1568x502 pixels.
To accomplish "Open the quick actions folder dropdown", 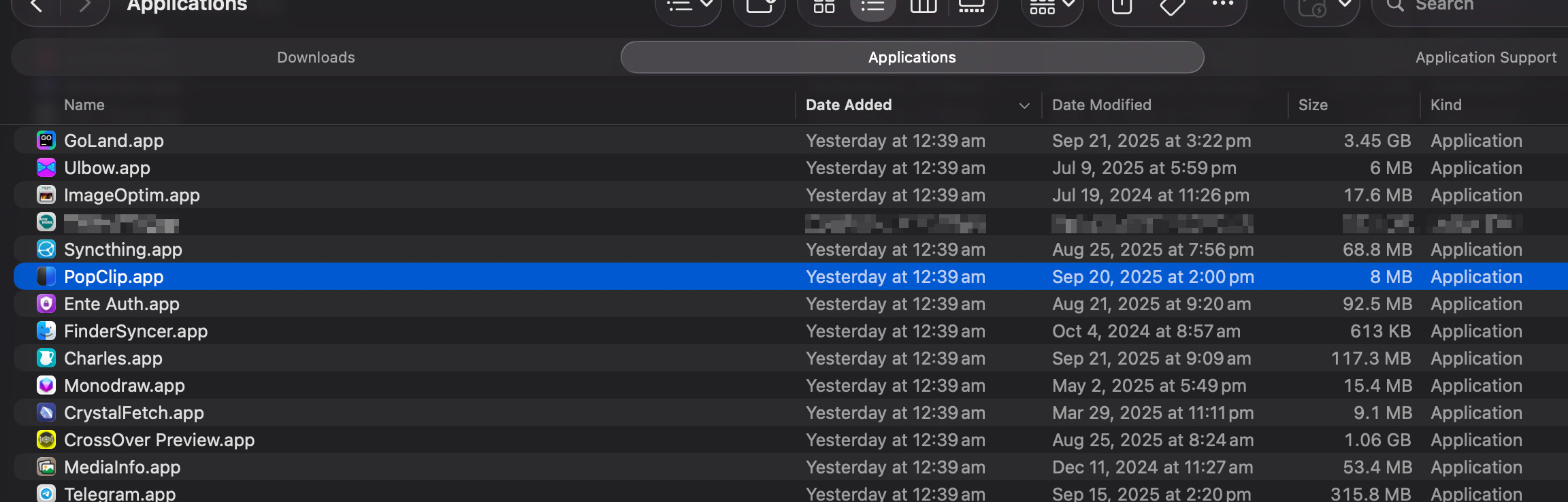I will click(x=1322, y=8).
